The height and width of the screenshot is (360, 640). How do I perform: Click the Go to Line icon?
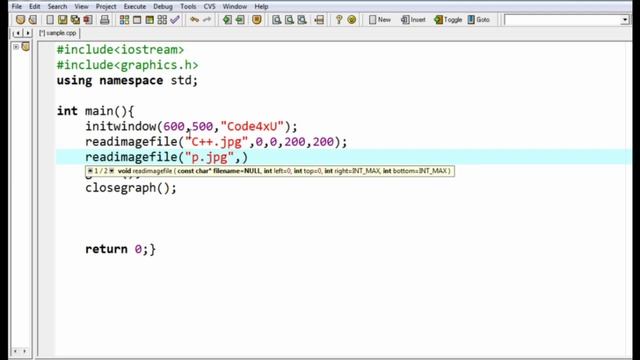click(319, 20)
